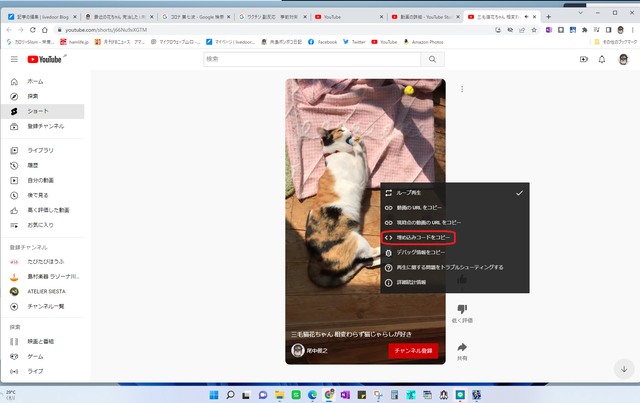
Task: Bookmark this page with star icon
Action: tap(534, 30)
